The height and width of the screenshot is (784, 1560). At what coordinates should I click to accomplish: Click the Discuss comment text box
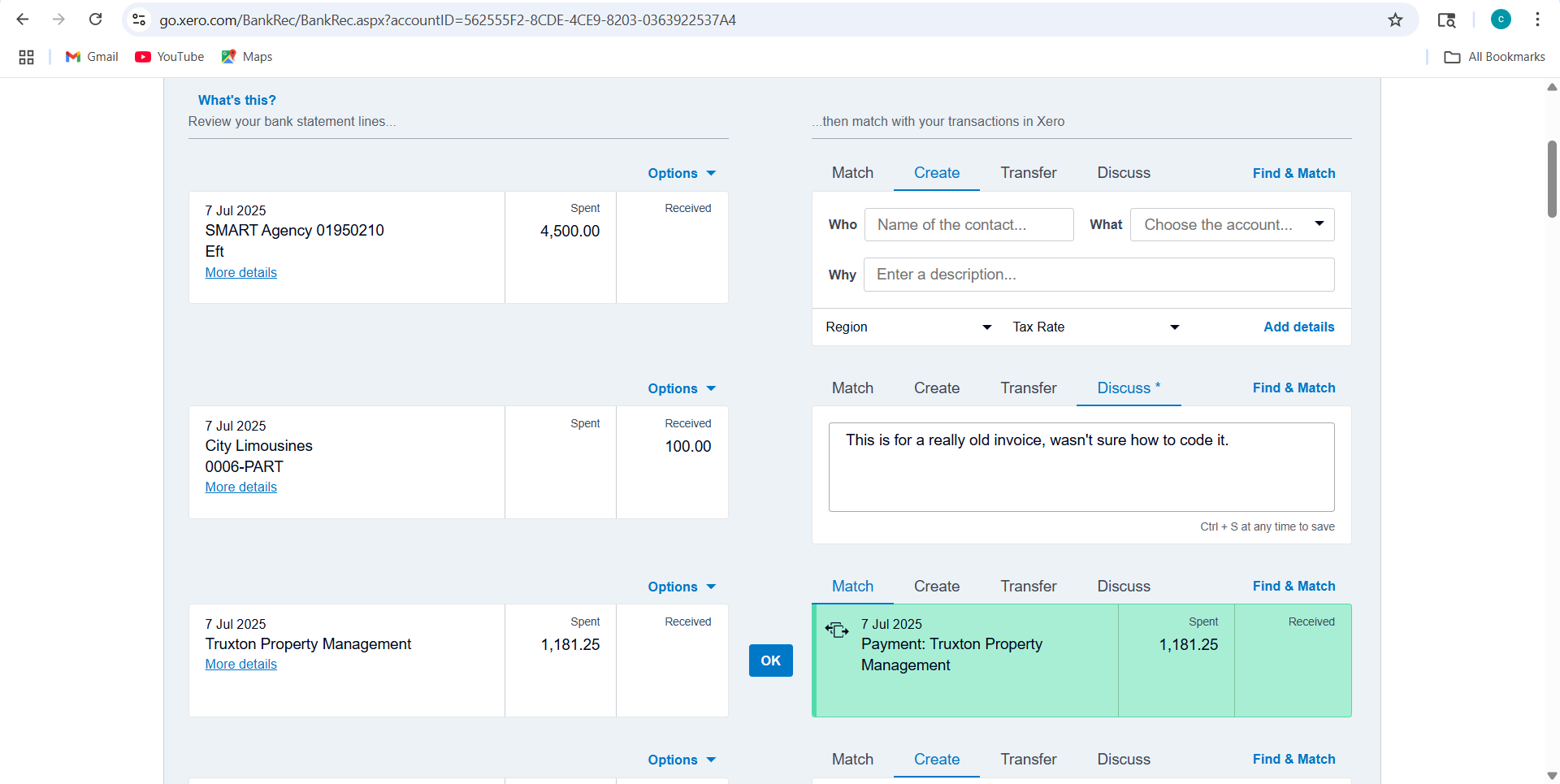(1081, 467)
